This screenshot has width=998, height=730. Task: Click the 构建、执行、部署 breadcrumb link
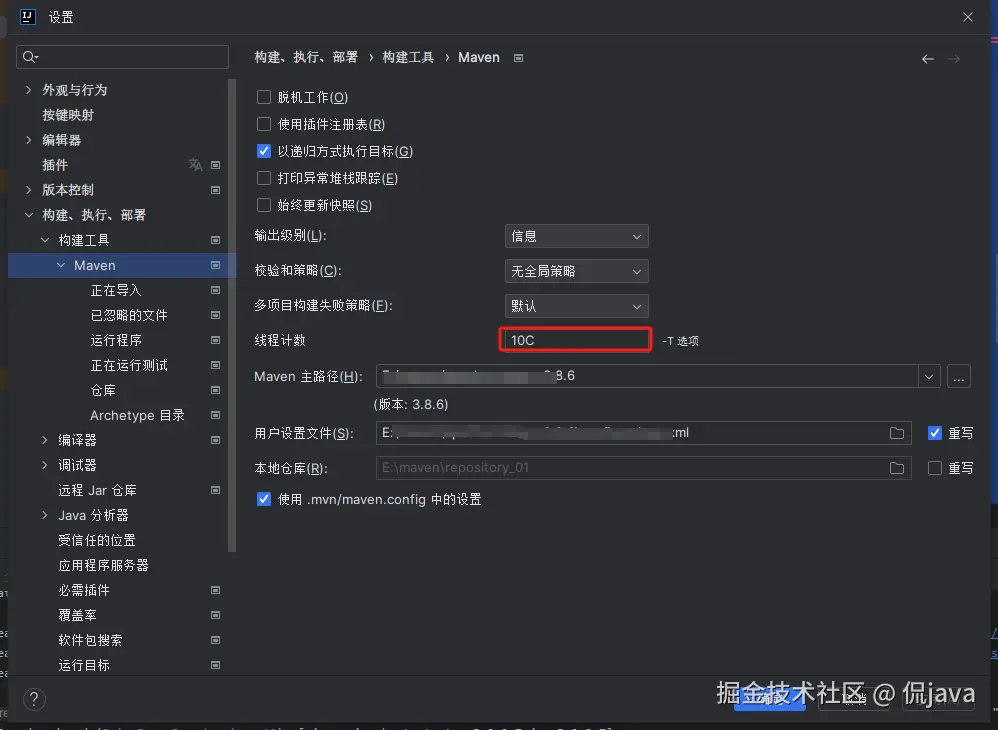coord(306,57)
